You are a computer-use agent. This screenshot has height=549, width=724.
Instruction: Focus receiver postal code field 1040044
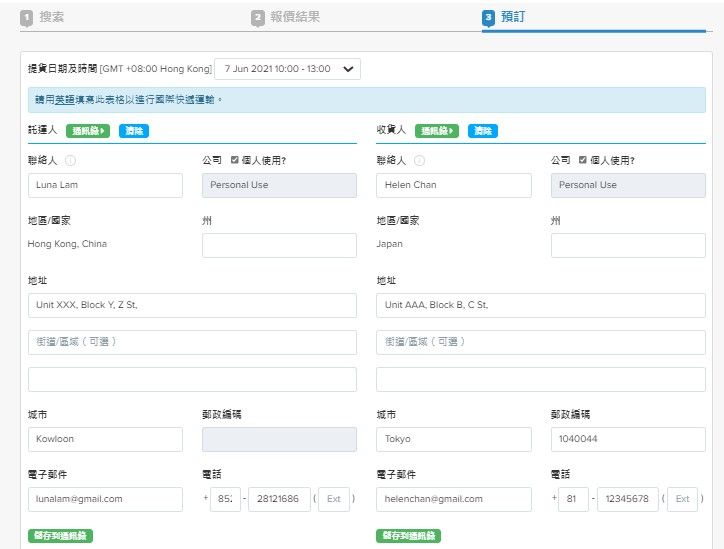[627, 439]
